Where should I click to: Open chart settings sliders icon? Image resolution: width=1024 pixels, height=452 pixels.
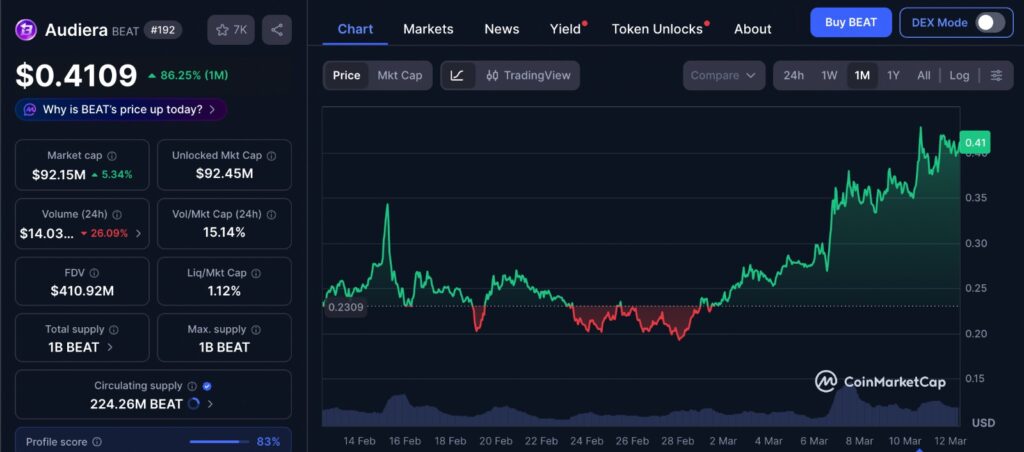click(996, 75)
